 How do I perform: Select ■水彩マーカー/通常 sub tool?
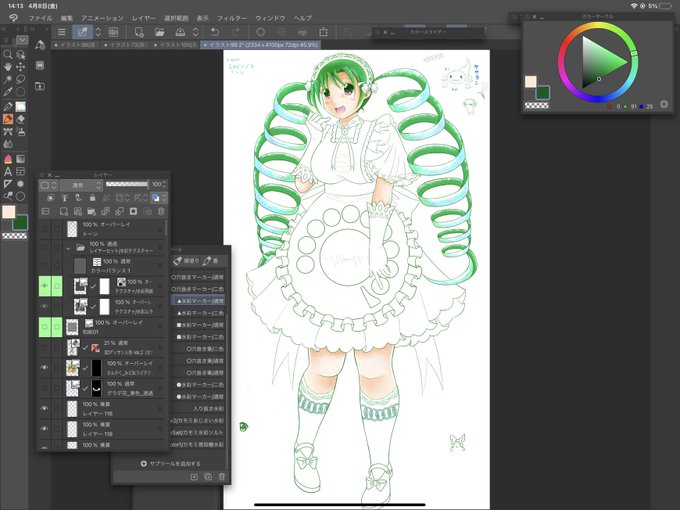pyautogui.click(x=200, y=325)
